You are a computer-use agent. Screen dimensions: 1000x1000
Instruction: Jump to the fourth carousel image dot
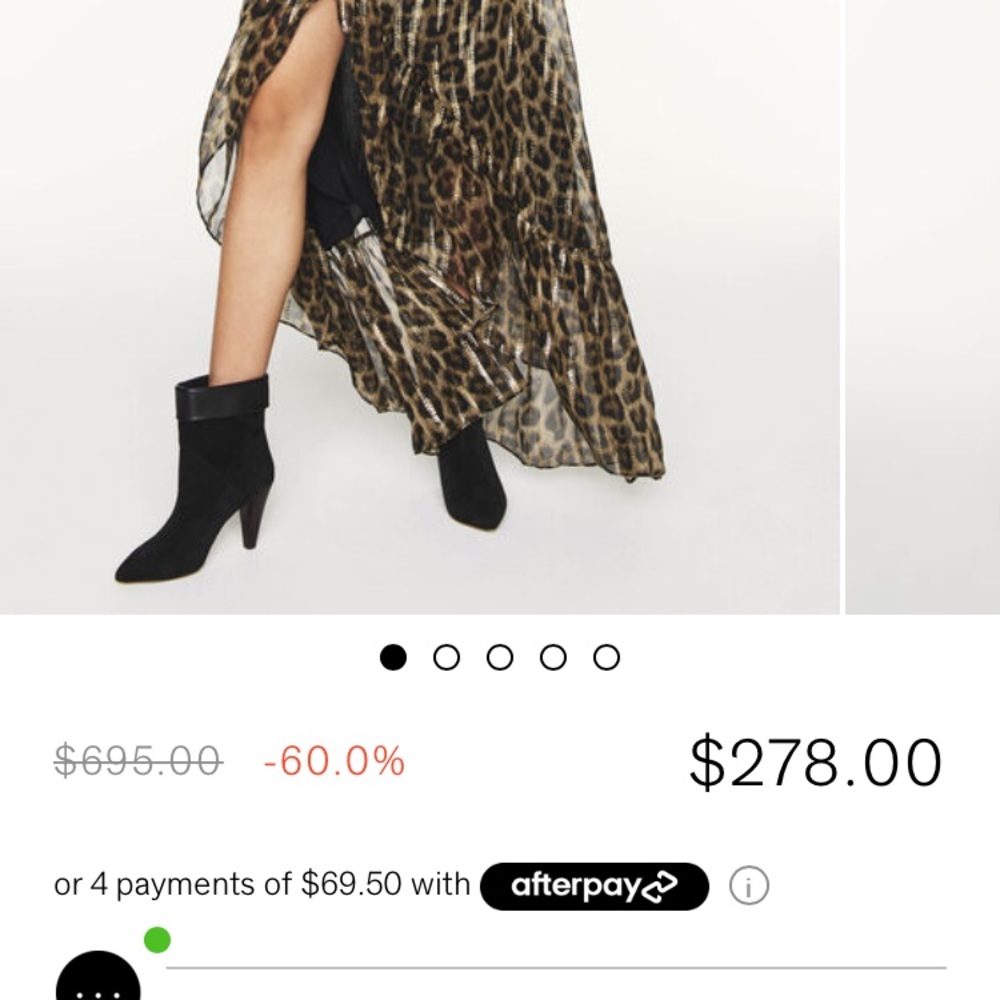tap(553, 657)
